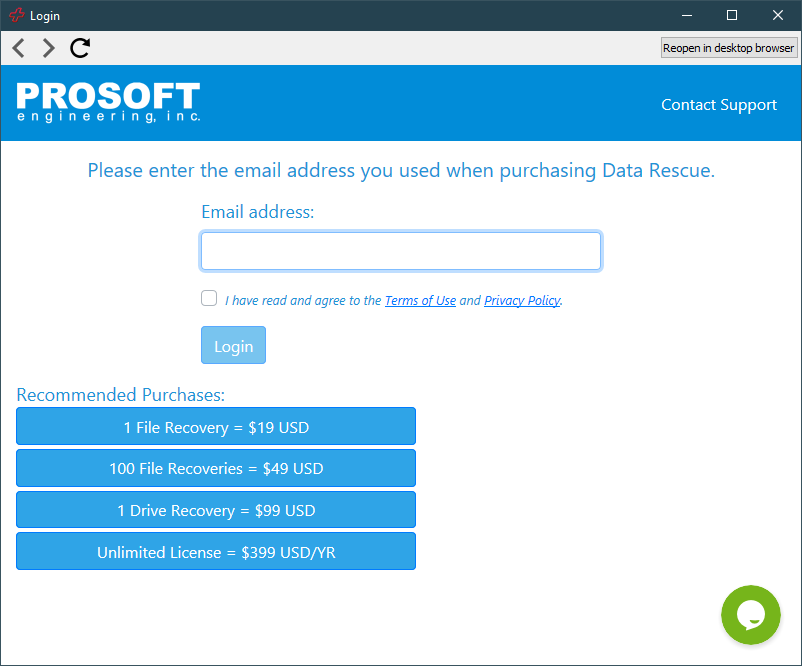The image size is (802, 666).
Task: Tick the agree to terms checkbox
Action: 209,298
